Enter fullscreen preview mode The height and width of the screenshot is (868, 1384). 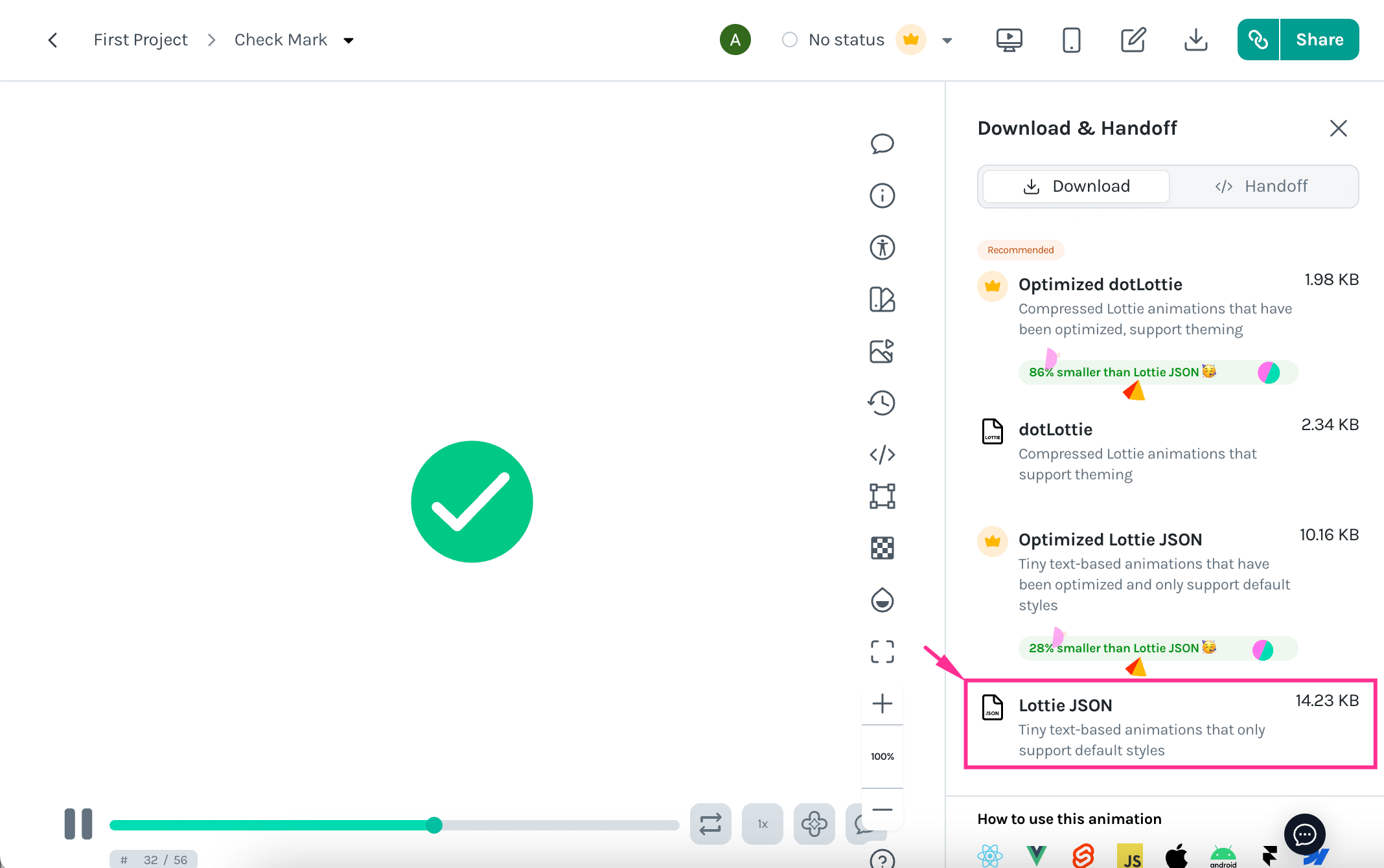point(882,652)
